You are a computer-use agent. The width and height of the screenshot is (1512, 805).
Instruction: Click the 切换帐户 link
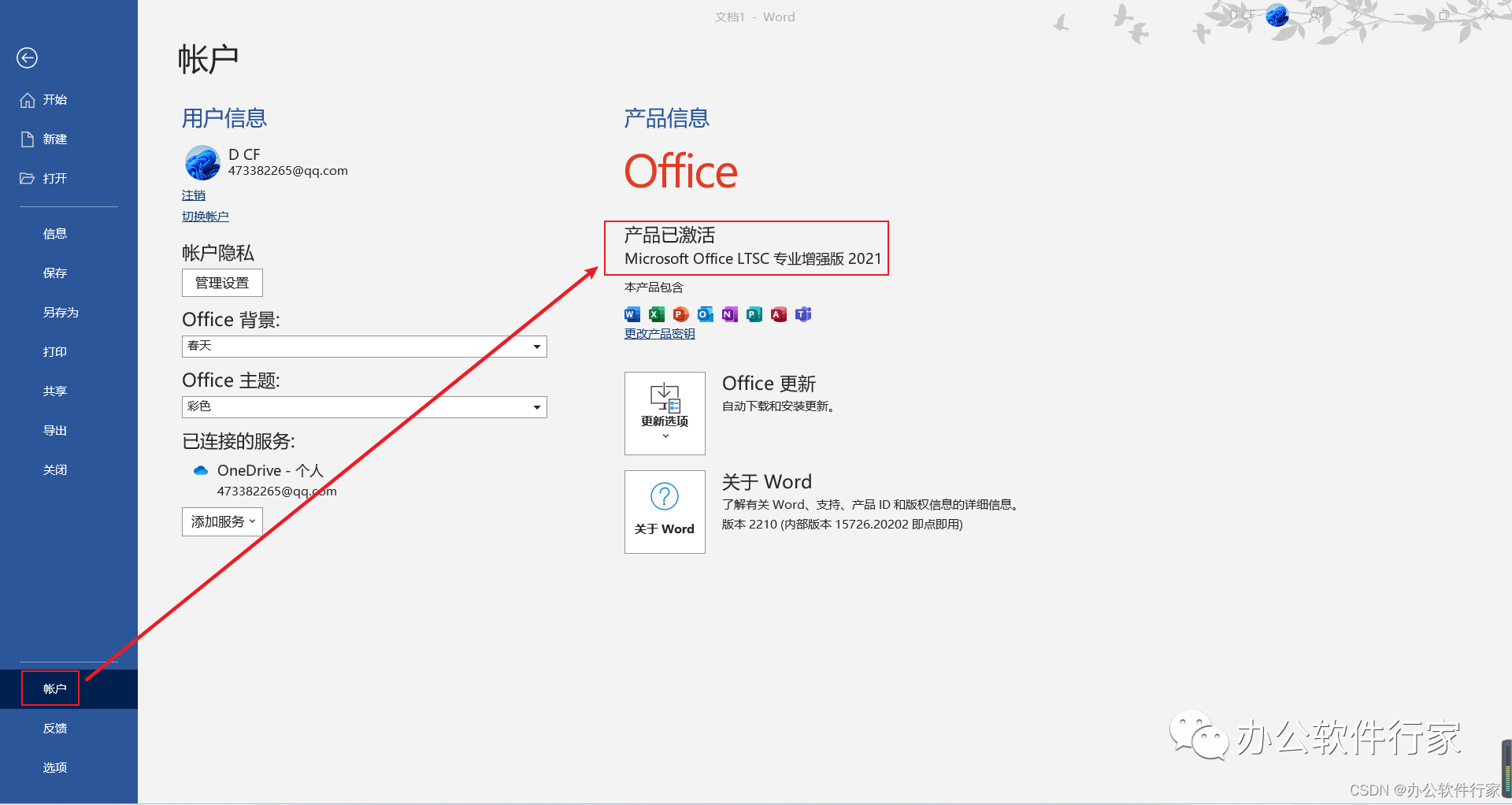point(205,217)
